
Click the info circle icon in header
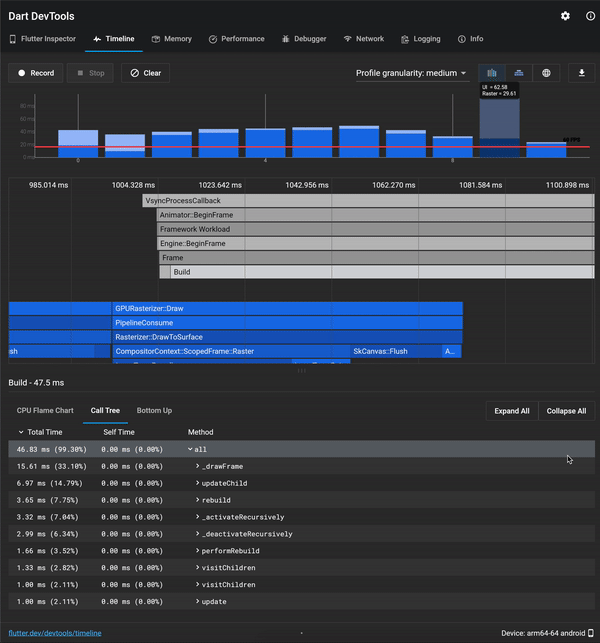coord(590,16)
